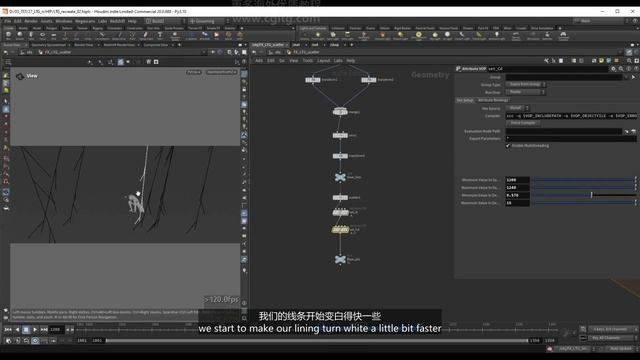Open the Run Over dropdown
The image size is (640, 360).
526,92
